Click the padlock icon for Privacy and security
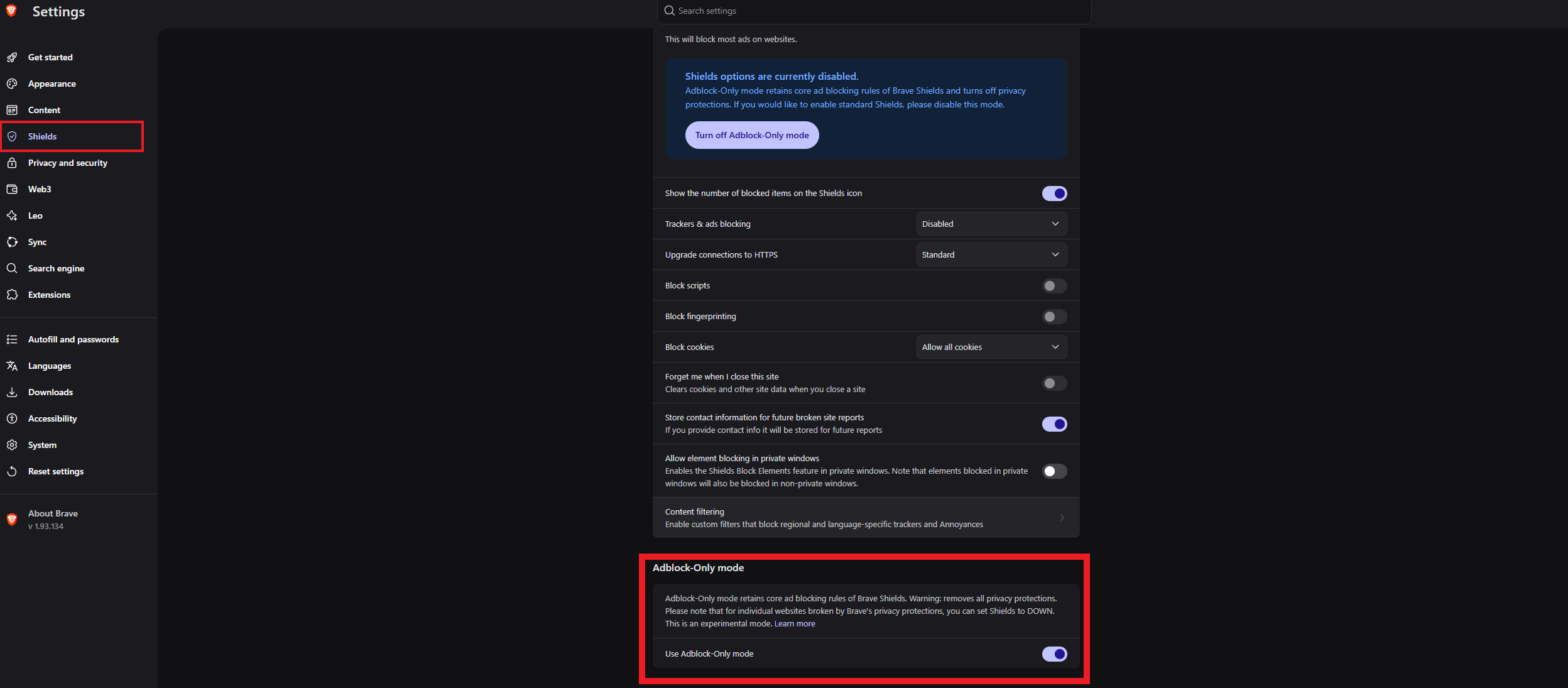This screenshot has height=688, width=1568. [x=12, y=163]
